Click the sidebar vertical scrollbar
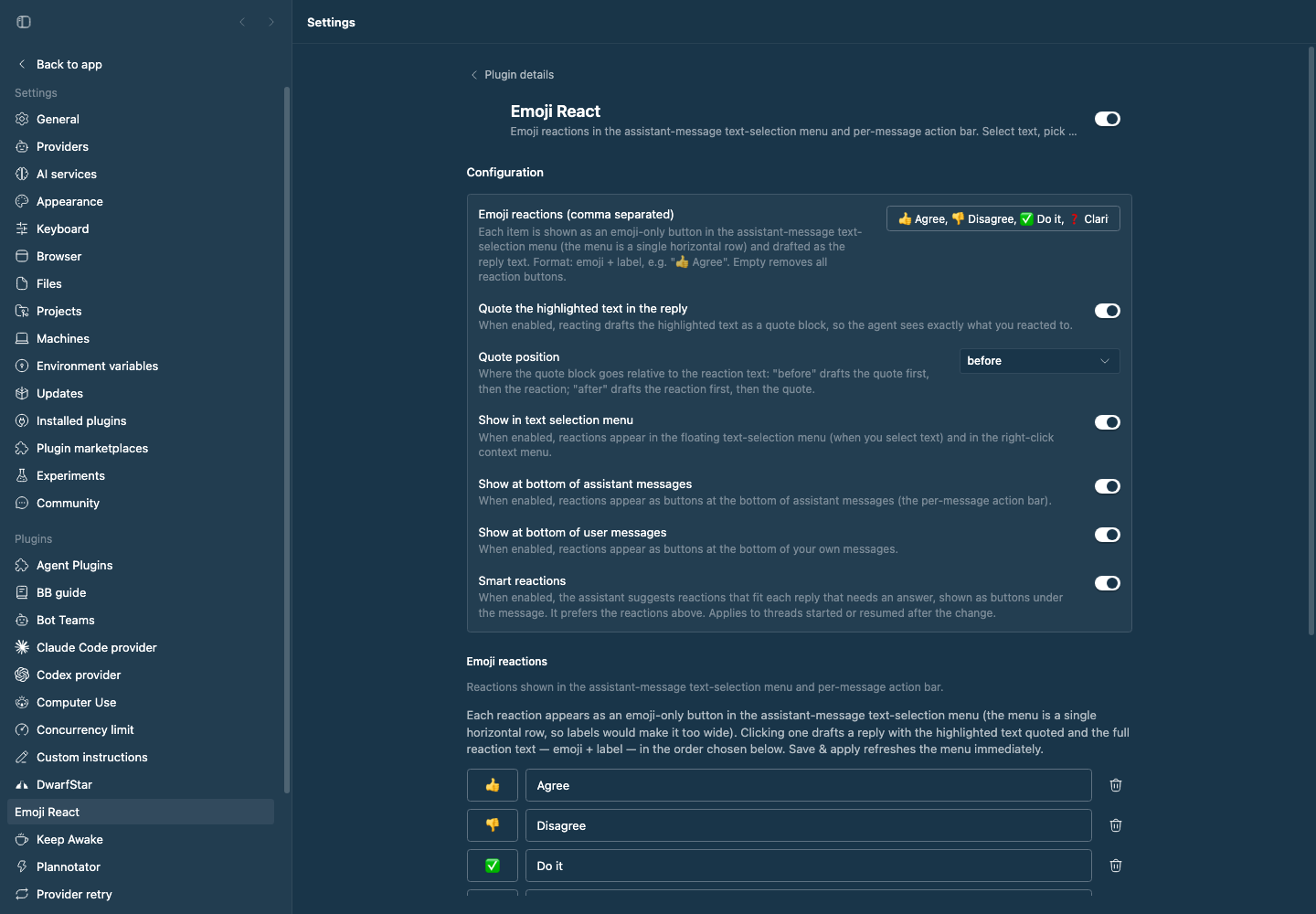 (x=287, y=439)
